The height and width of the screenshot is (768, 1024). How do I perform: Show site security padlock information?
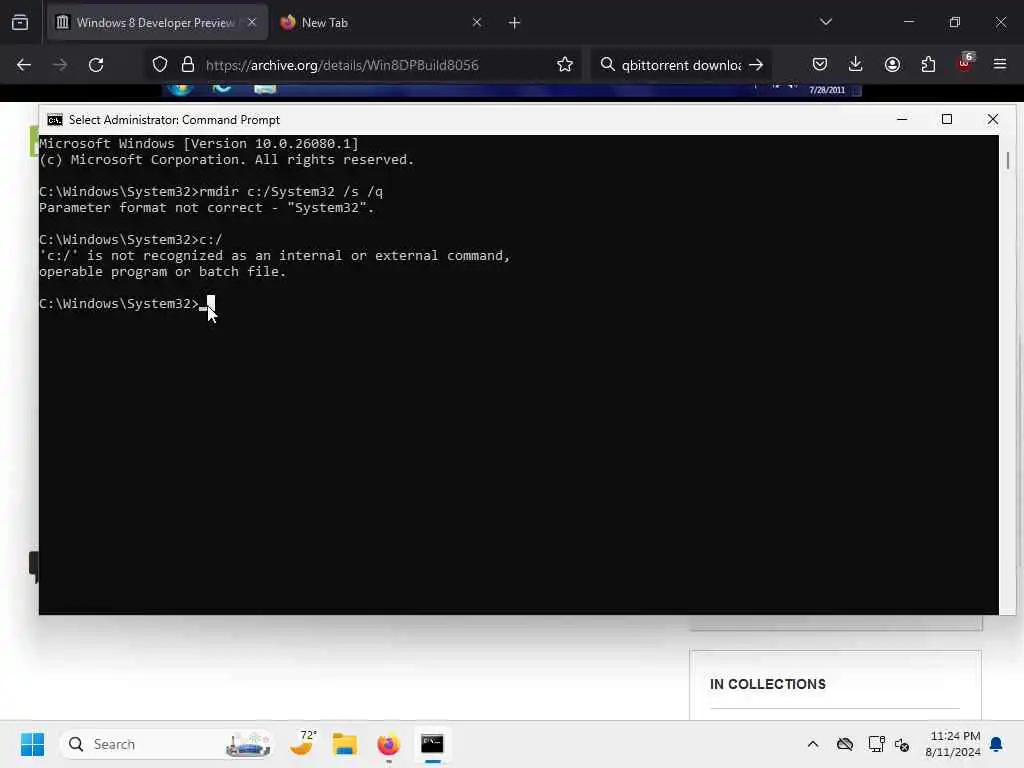tap(188, 65)
